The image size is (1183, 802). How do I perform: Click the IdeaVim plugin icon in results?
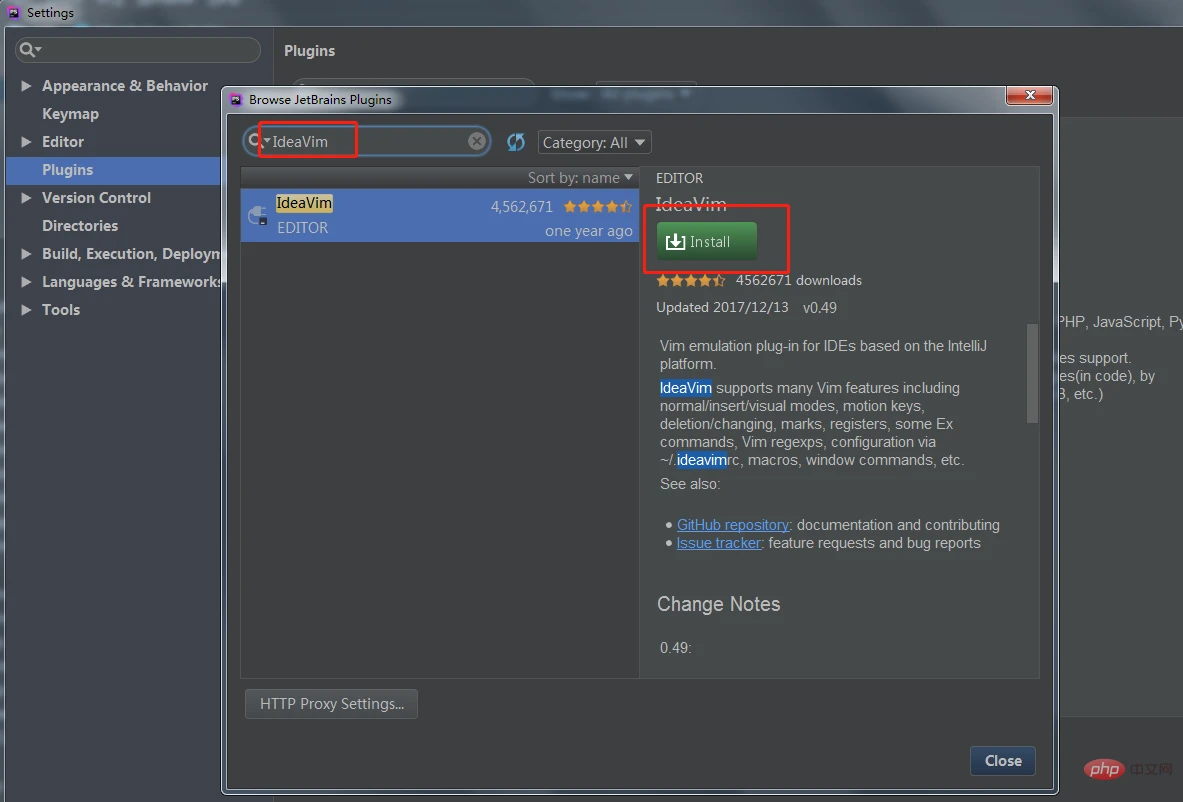258,215
